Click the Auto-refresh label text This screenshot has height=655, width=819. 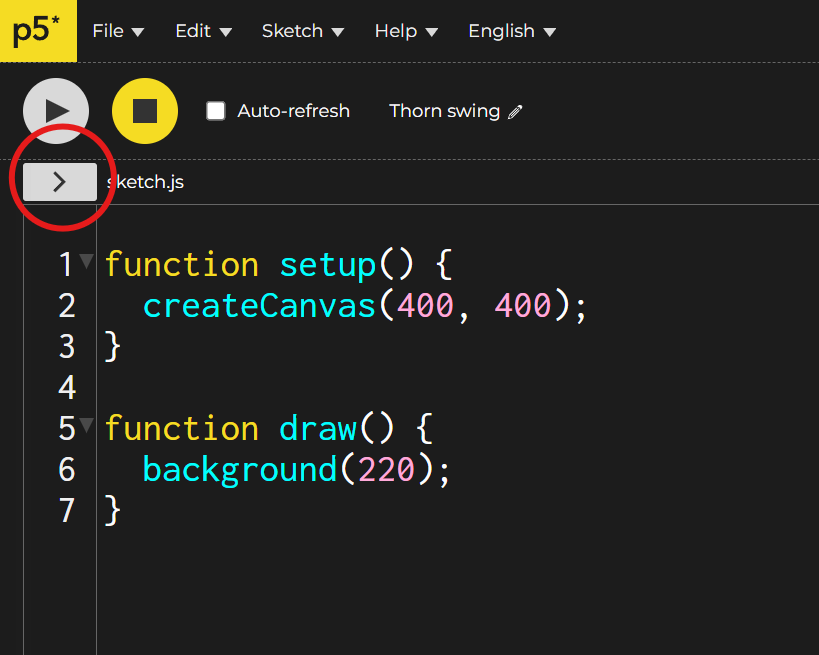(x=293, y=111)
